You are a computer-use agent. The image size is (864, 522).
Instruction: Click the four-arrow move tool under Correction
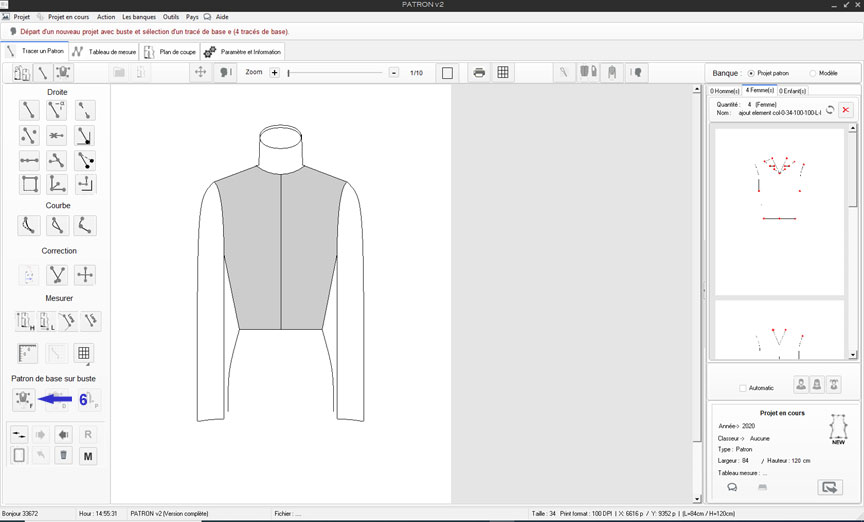click(x=86, y=275)
